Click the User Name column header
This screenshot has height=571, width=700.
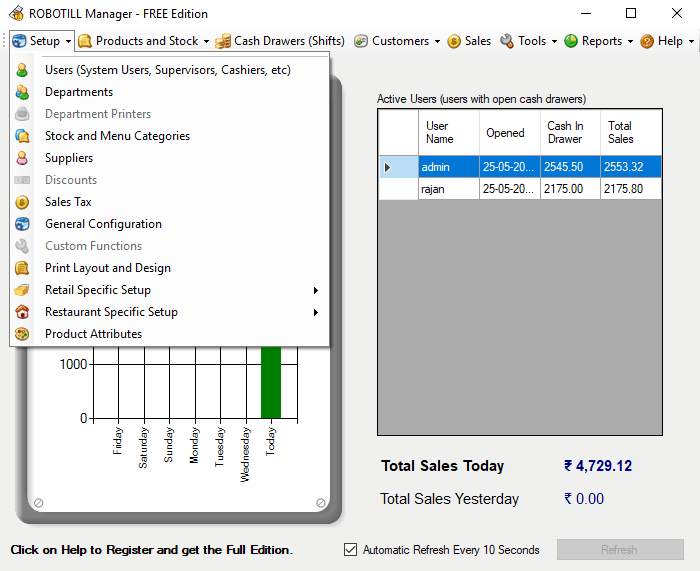coord(449,133)
